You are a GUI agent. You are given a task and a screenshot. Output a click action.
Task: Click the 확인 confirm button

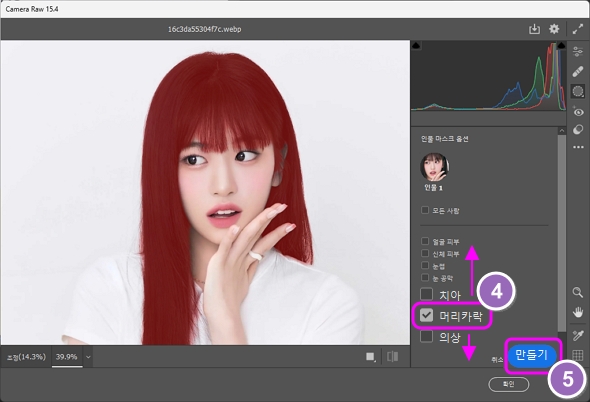pos(508,384)
